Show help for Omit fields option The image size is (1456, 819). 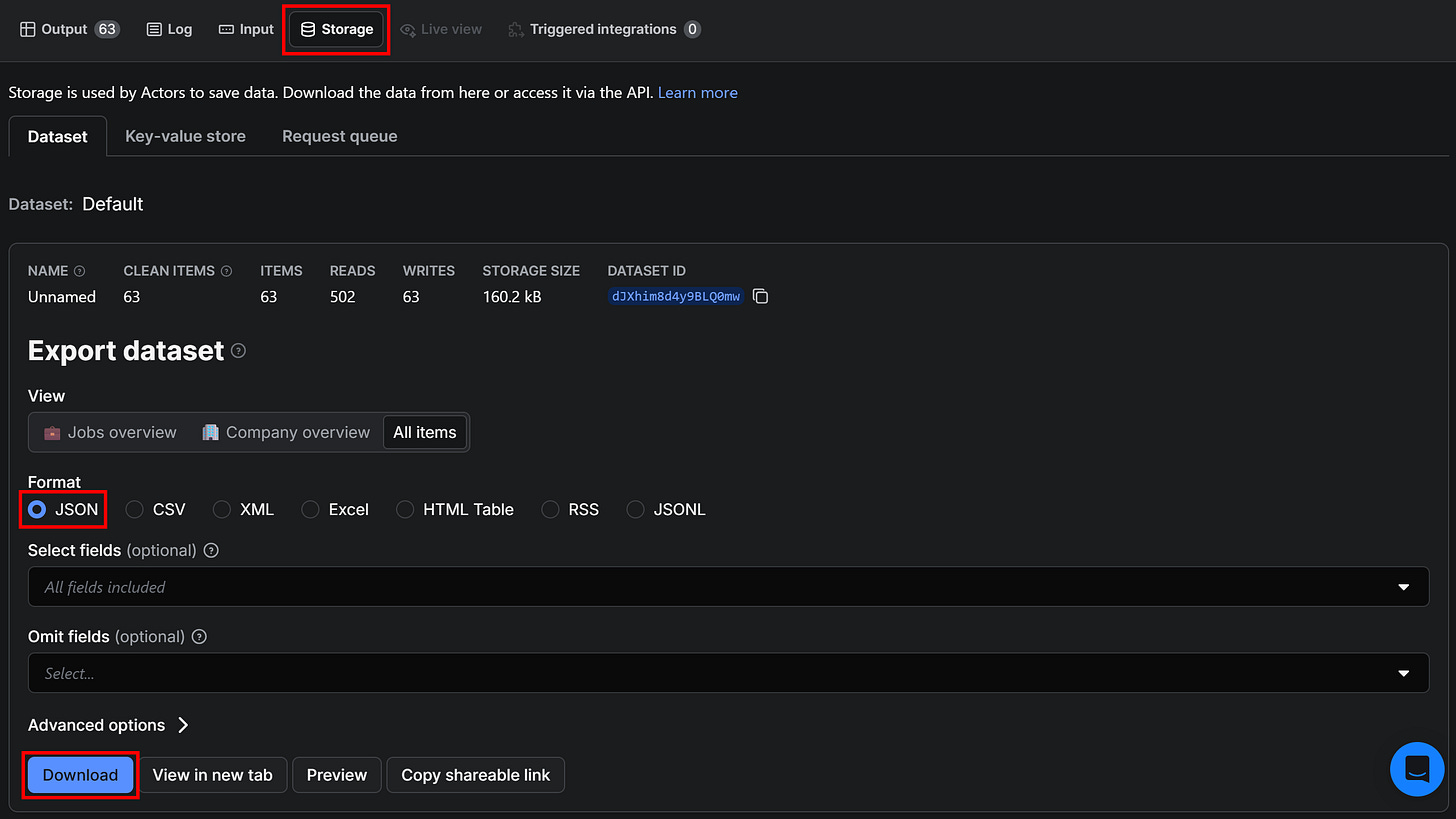click(199, 637)
